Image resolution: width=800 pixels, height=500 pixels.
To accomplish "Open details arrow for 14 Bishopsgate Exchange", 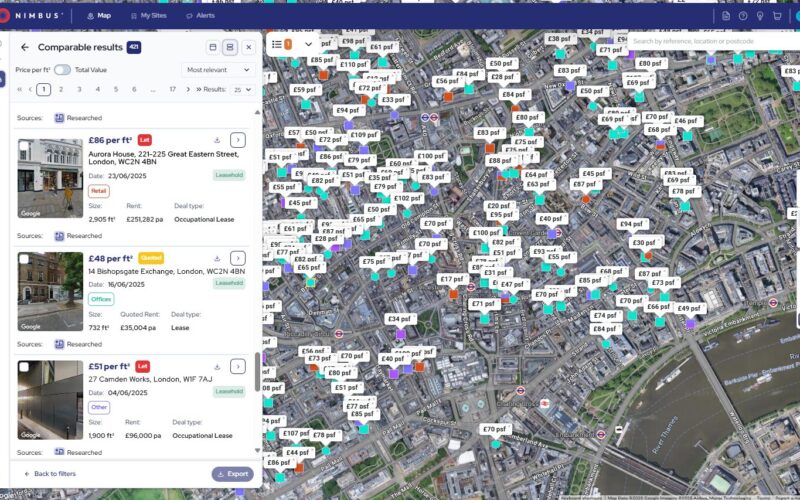I will pyautogui.click(x=238, y=258).
